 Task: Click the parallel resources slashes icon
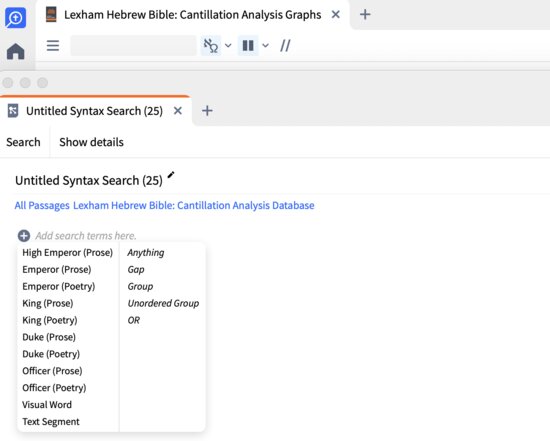tap(285, 46)
